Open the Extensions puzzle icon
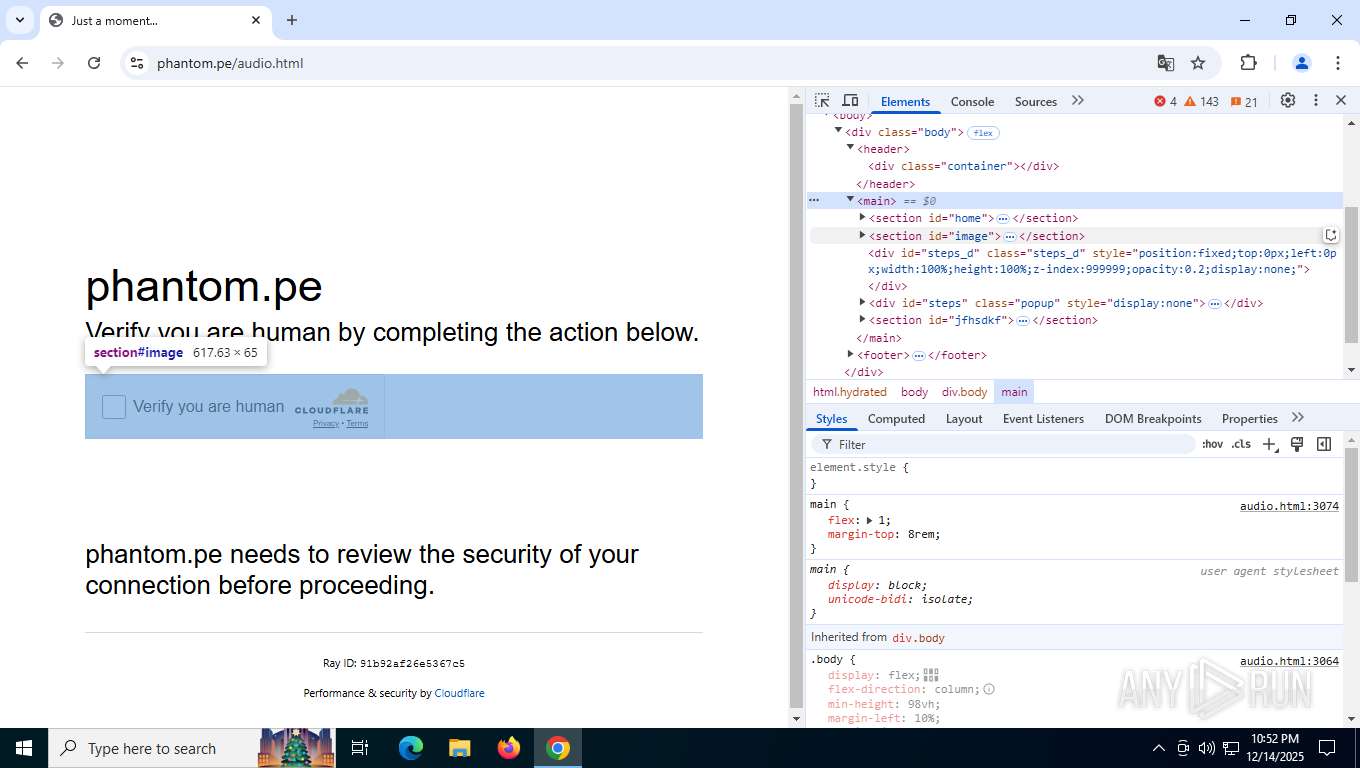This screenshot has width=1360, height=768. [x=1248, y=63]
